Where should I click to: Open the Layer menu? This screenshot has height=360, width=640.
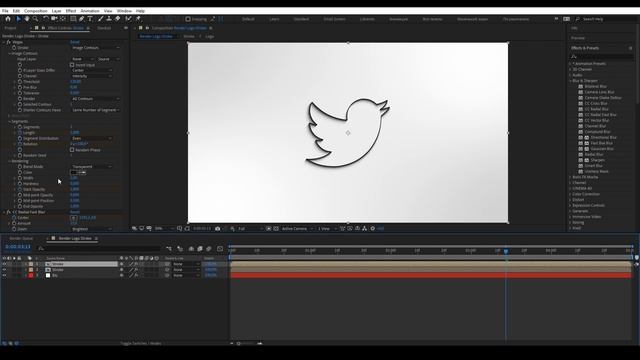(x=57, y=11)
